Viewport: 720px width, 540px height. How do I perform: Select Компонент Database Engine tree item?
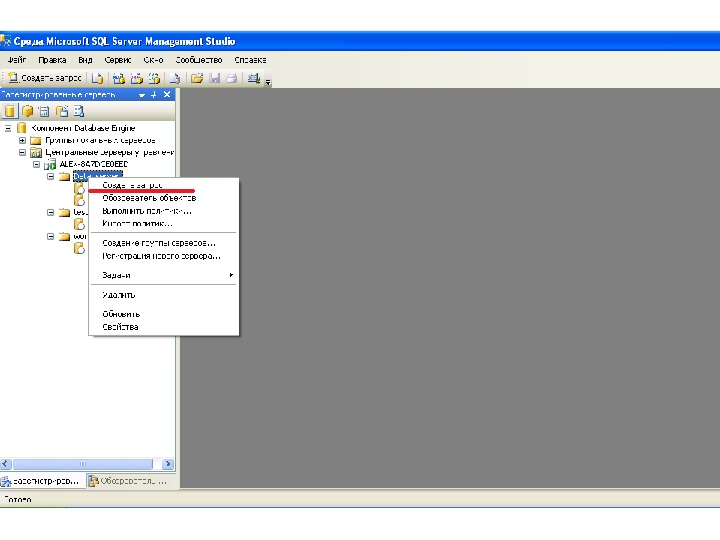pyautogui.click(x=83, y=128)
